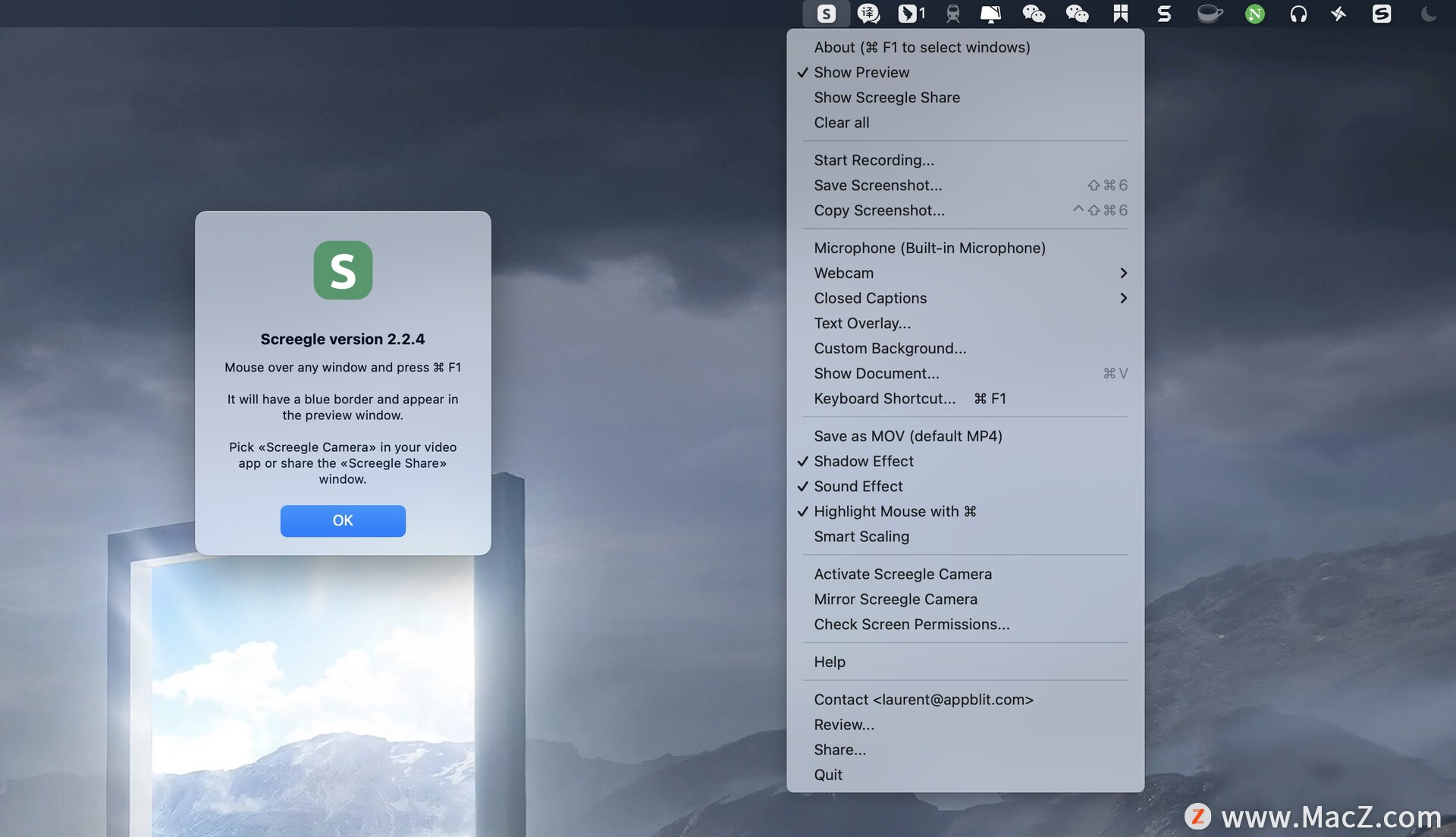Image resolution: width=1456 pixels, height=837 pixels.
Task: Open Microphone (Built-in Microphone) entry
Action: (x=965, y=248)
